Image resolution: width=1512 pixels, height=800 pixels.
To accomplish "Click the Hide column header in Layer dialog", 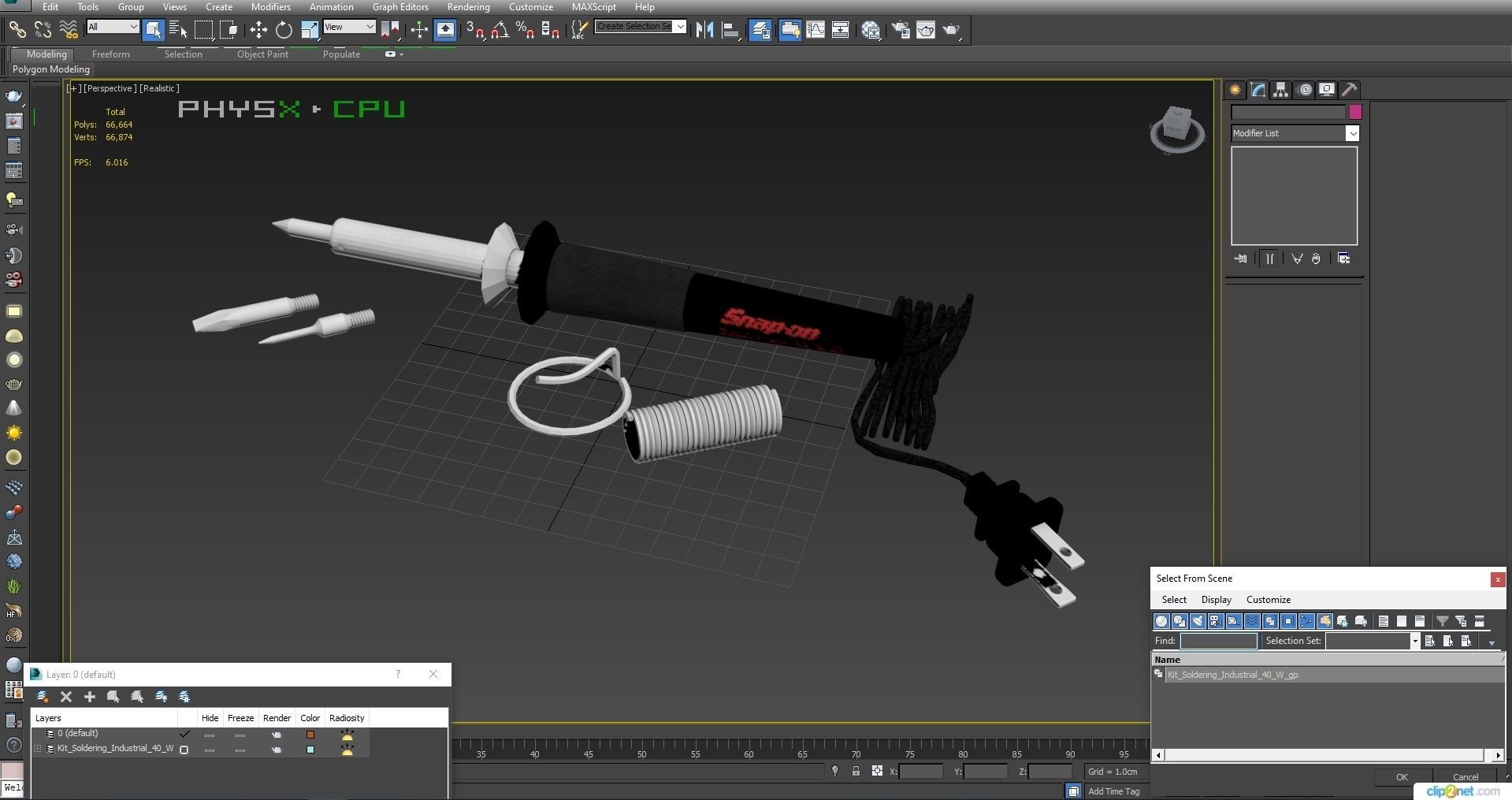I will (x=210, y=718).
